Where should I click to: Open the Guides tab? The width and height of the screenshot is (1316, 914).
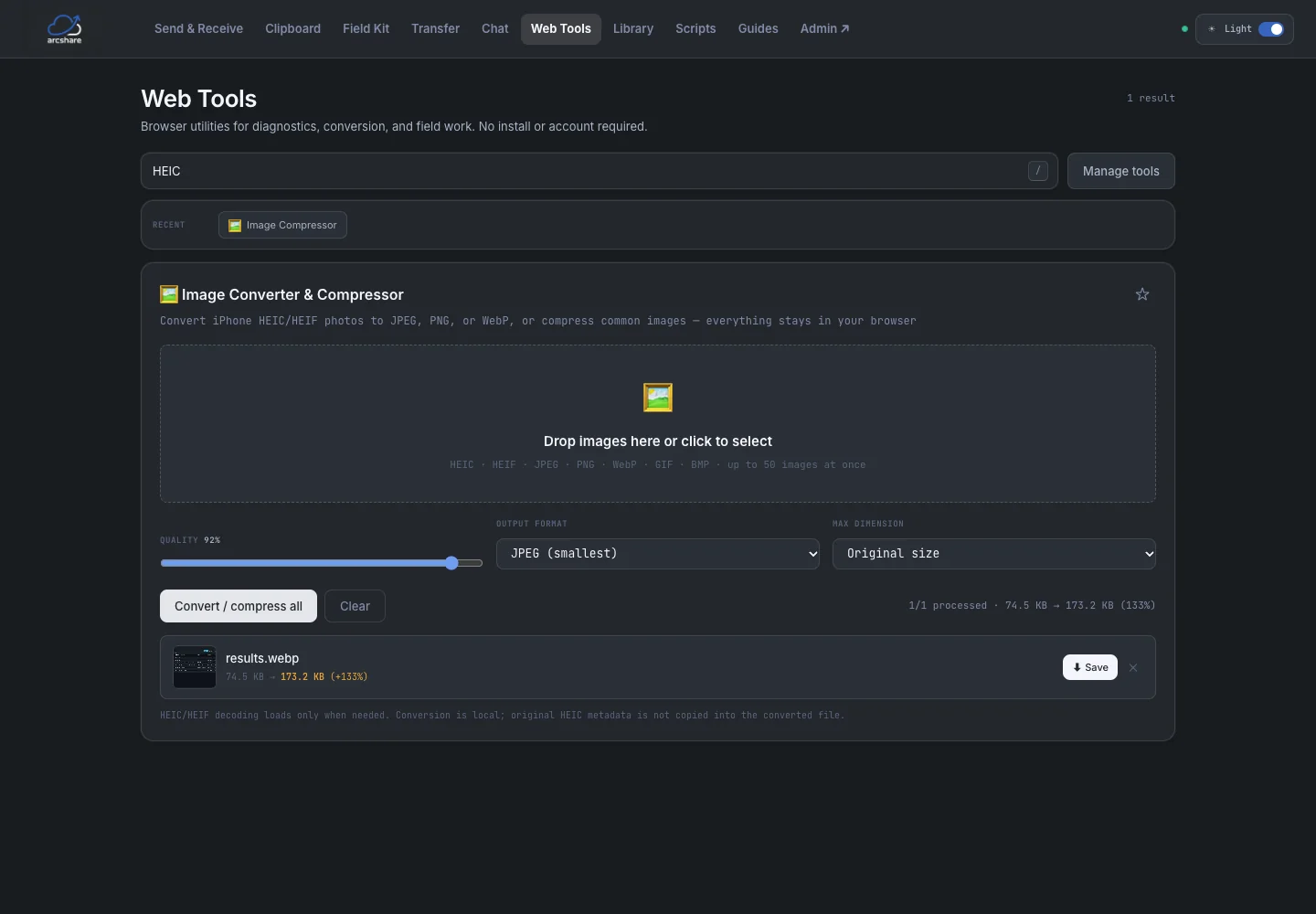point(759,29)
